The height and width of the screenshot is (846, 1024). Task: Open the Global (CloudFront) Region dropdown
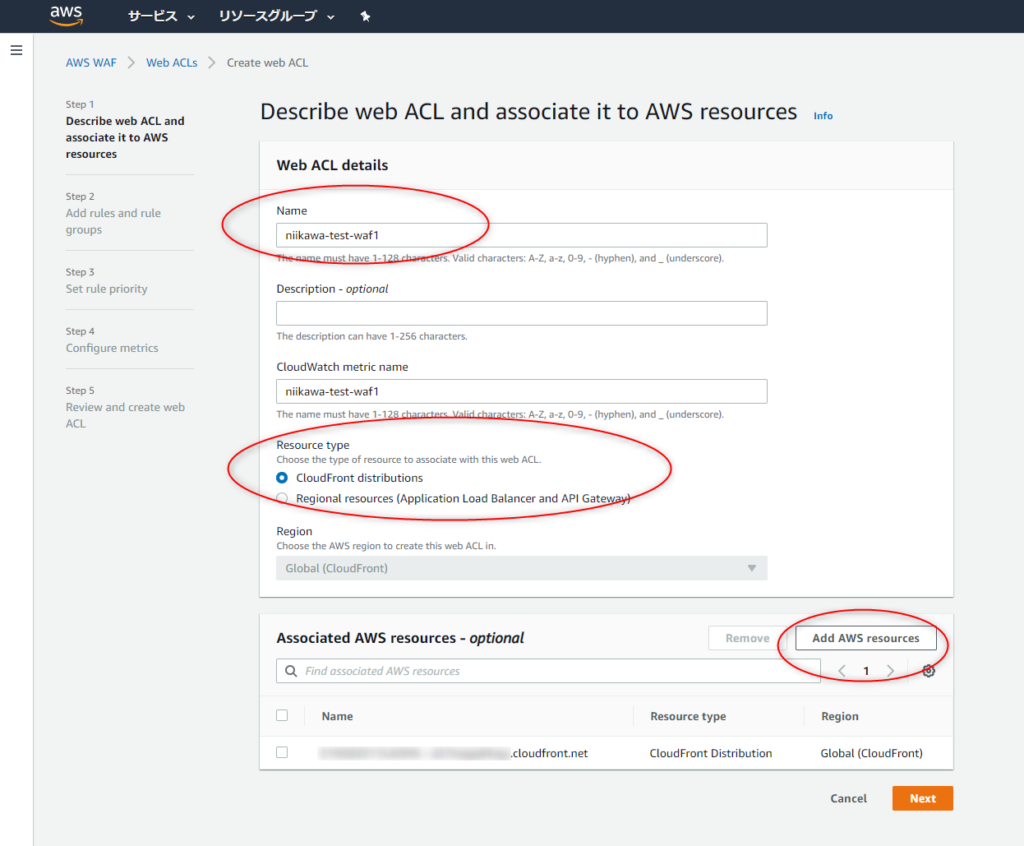click(x=521, y=568)
